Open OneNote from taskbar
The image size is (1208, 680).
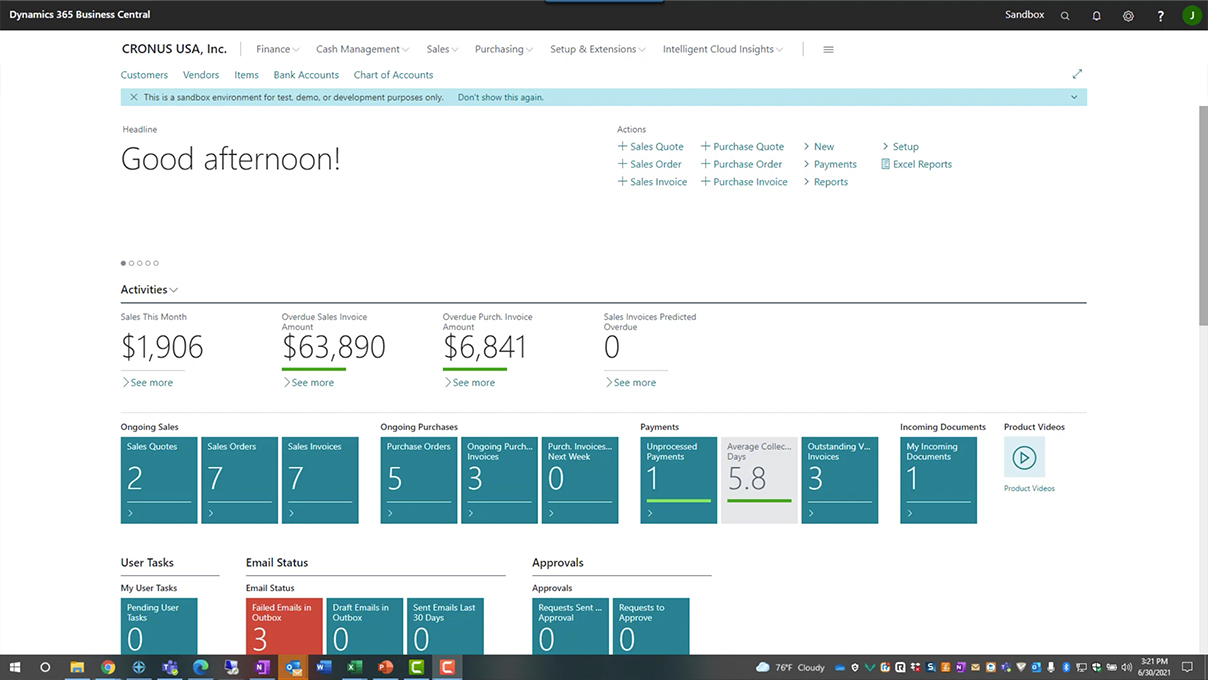click(x=262, y=667)
